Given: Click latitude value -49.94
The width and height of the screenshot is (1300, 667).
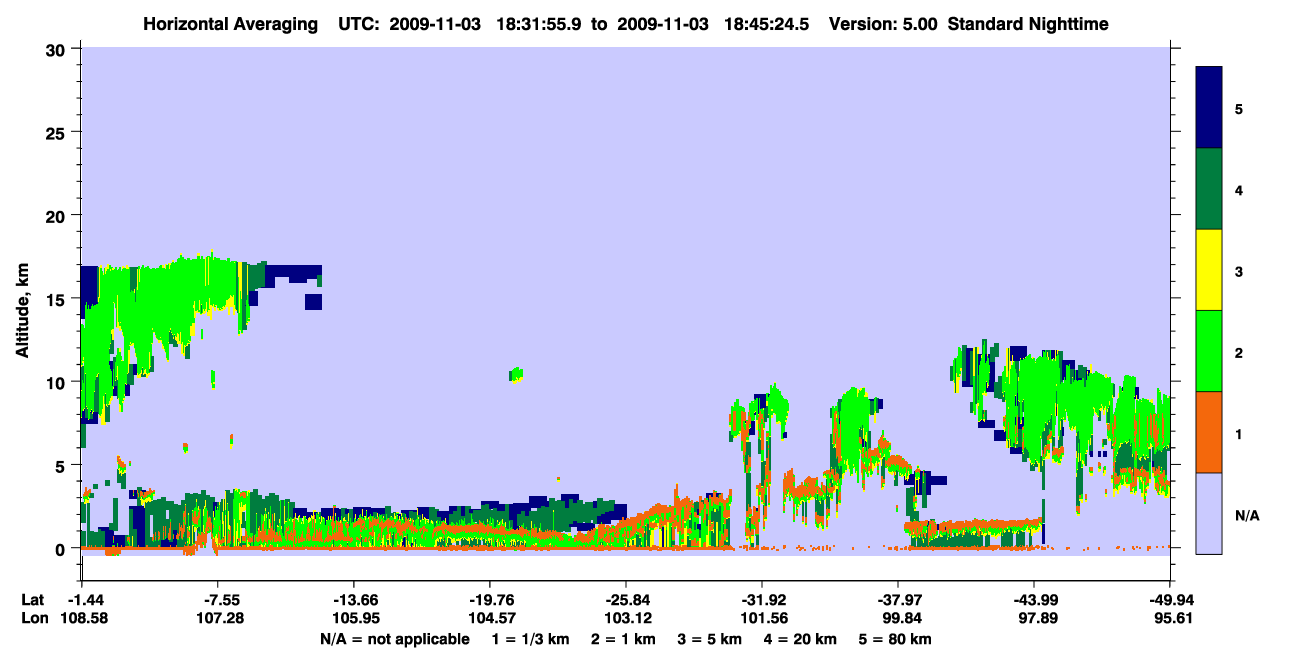Looking at the screenshot, I should coord(1170,599).
